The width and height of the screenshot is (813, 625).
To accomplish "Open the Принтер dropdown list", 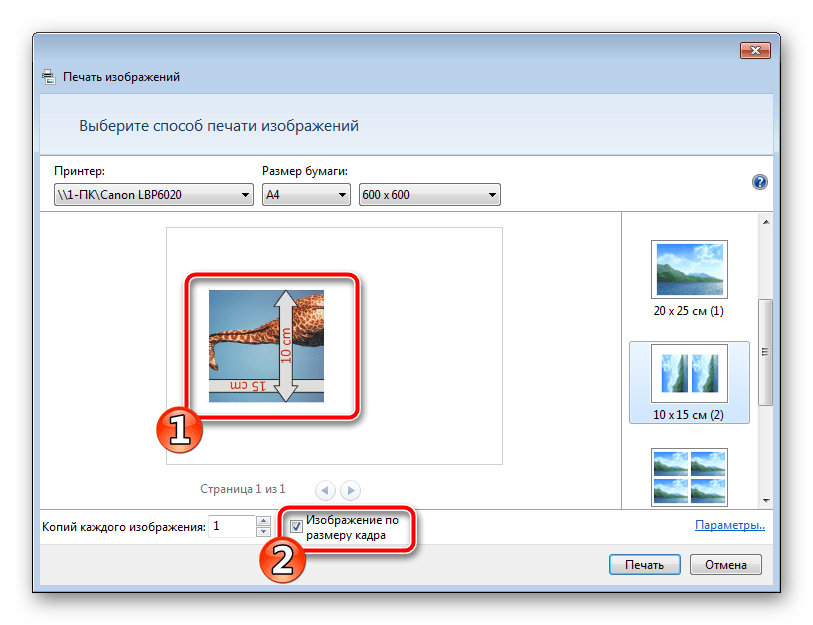I will pos(152,195).
